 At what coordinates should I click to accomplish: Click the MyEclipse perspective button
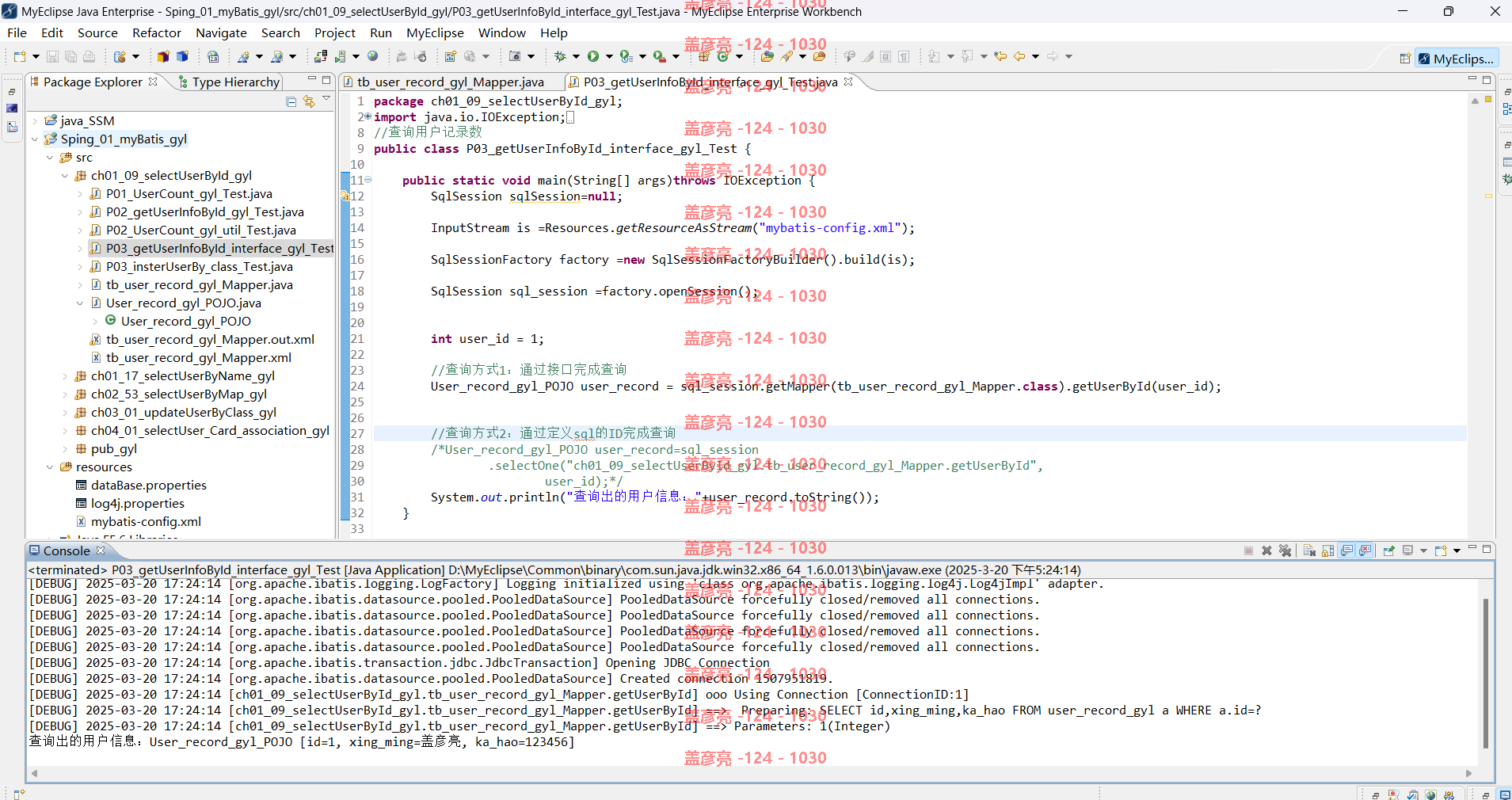point(1457,59)
